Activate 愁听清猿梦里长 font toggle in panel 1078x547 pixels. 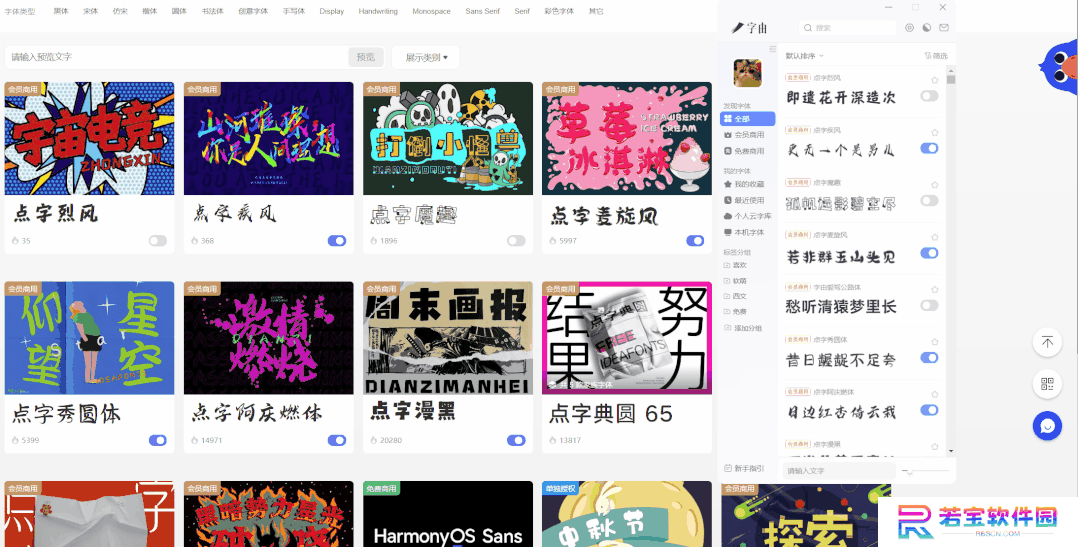[930, 305]
